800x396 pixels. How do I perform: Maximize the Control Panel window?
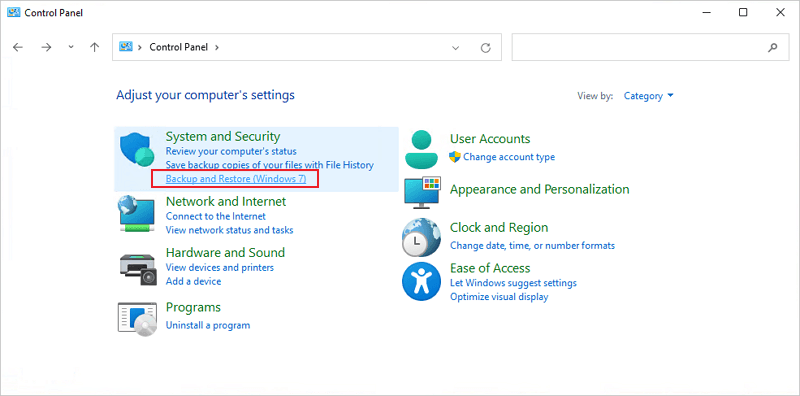click(743, 13)
